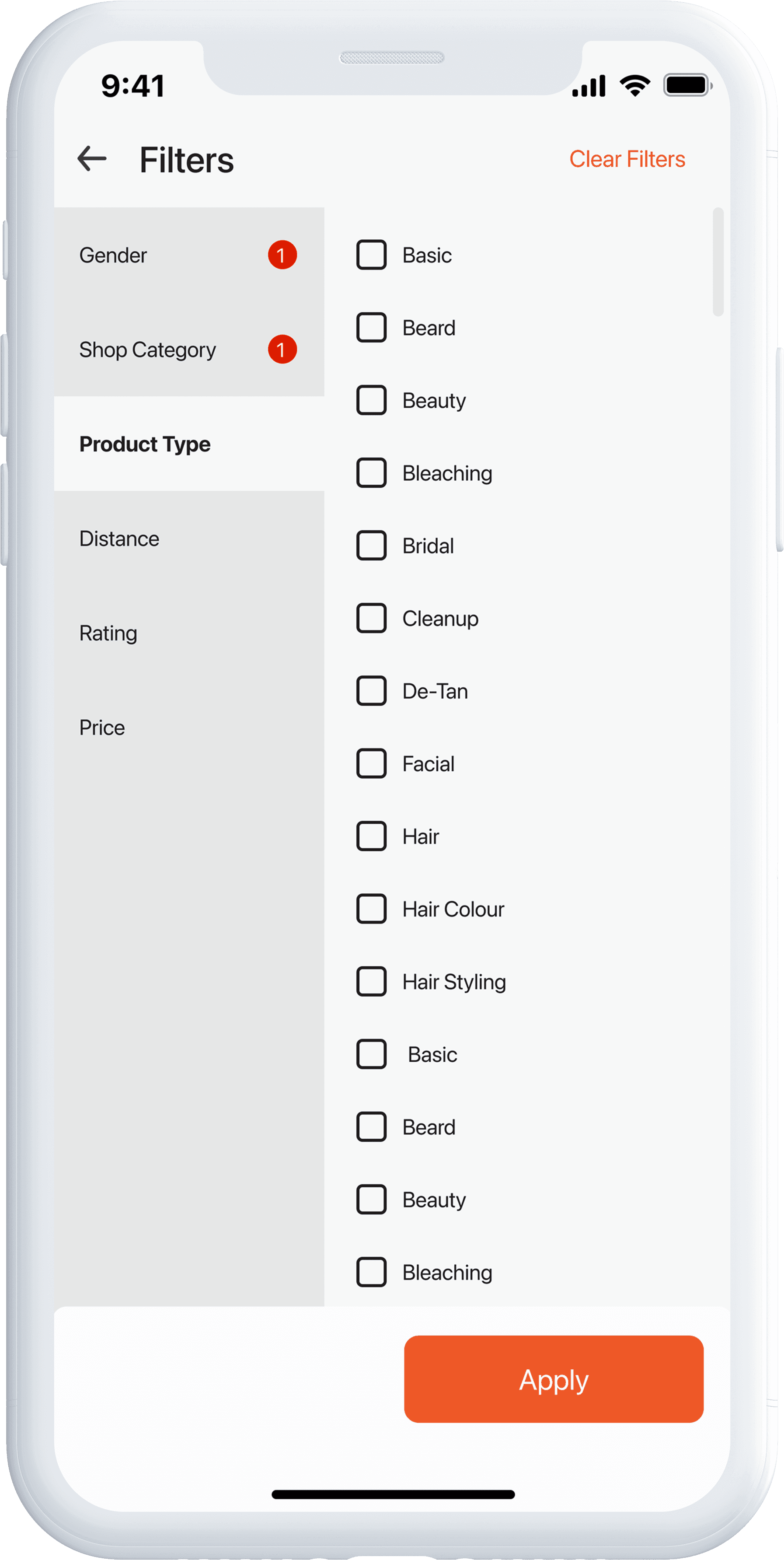
Task: Tap the Clear Filters link
Action: 627,159
